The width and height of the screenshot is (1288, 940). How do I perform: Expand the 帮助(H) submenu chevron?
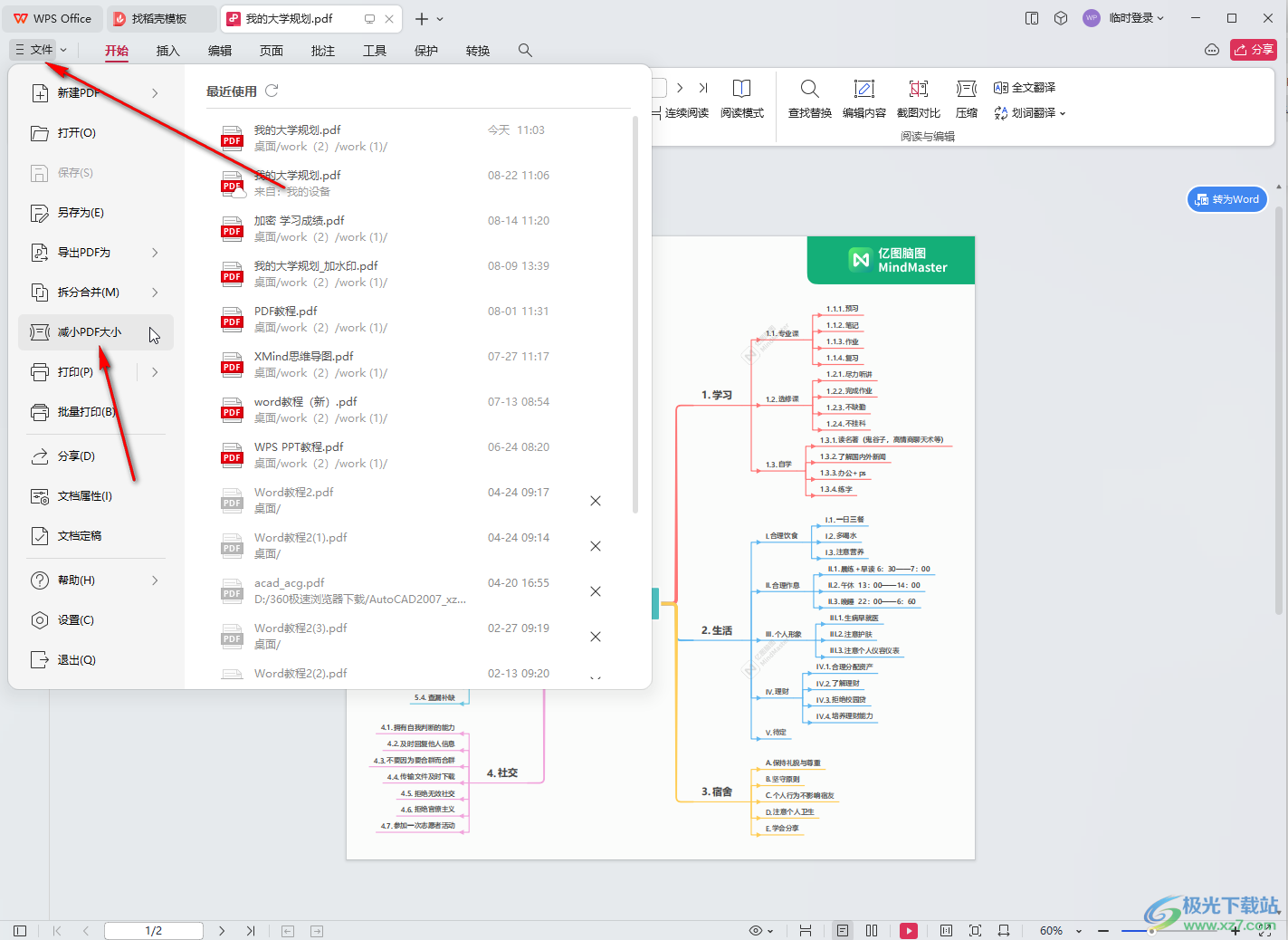tap(155, 580)
